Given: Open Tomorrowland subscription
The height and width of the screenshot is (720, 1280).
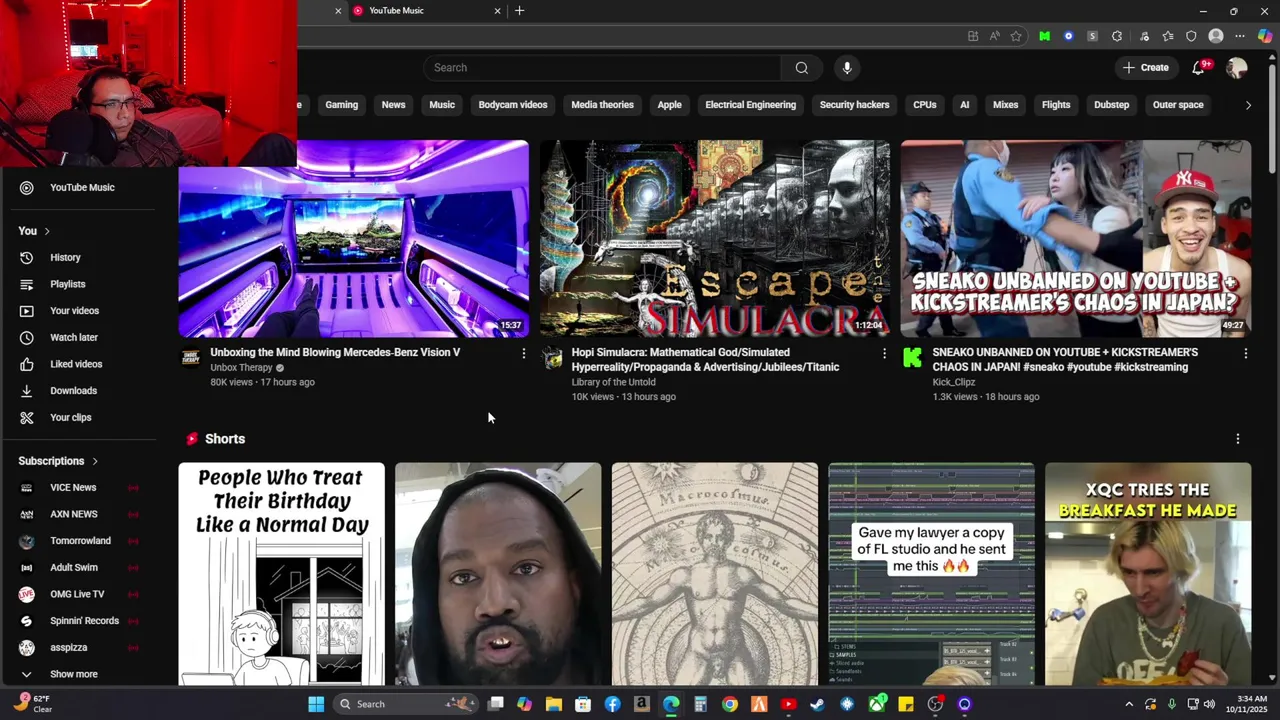Looking at the screenshot, I should 78,541.
